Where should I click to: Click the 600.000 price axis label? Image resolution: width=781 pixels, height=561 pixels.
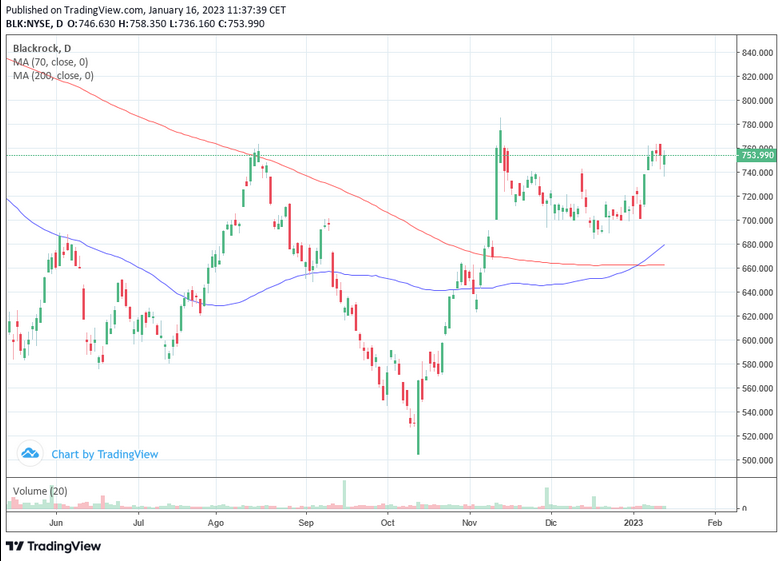(757, 340)
